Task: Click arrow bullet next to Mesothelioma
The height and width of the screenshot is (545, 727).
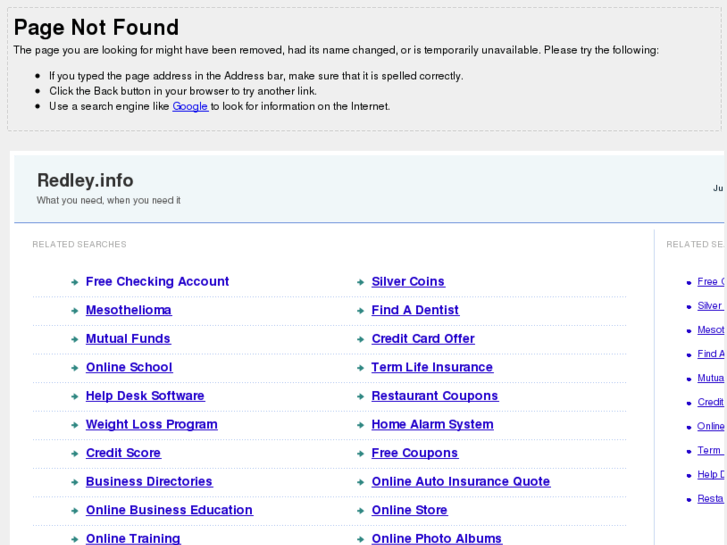Action: click(75, 311)
